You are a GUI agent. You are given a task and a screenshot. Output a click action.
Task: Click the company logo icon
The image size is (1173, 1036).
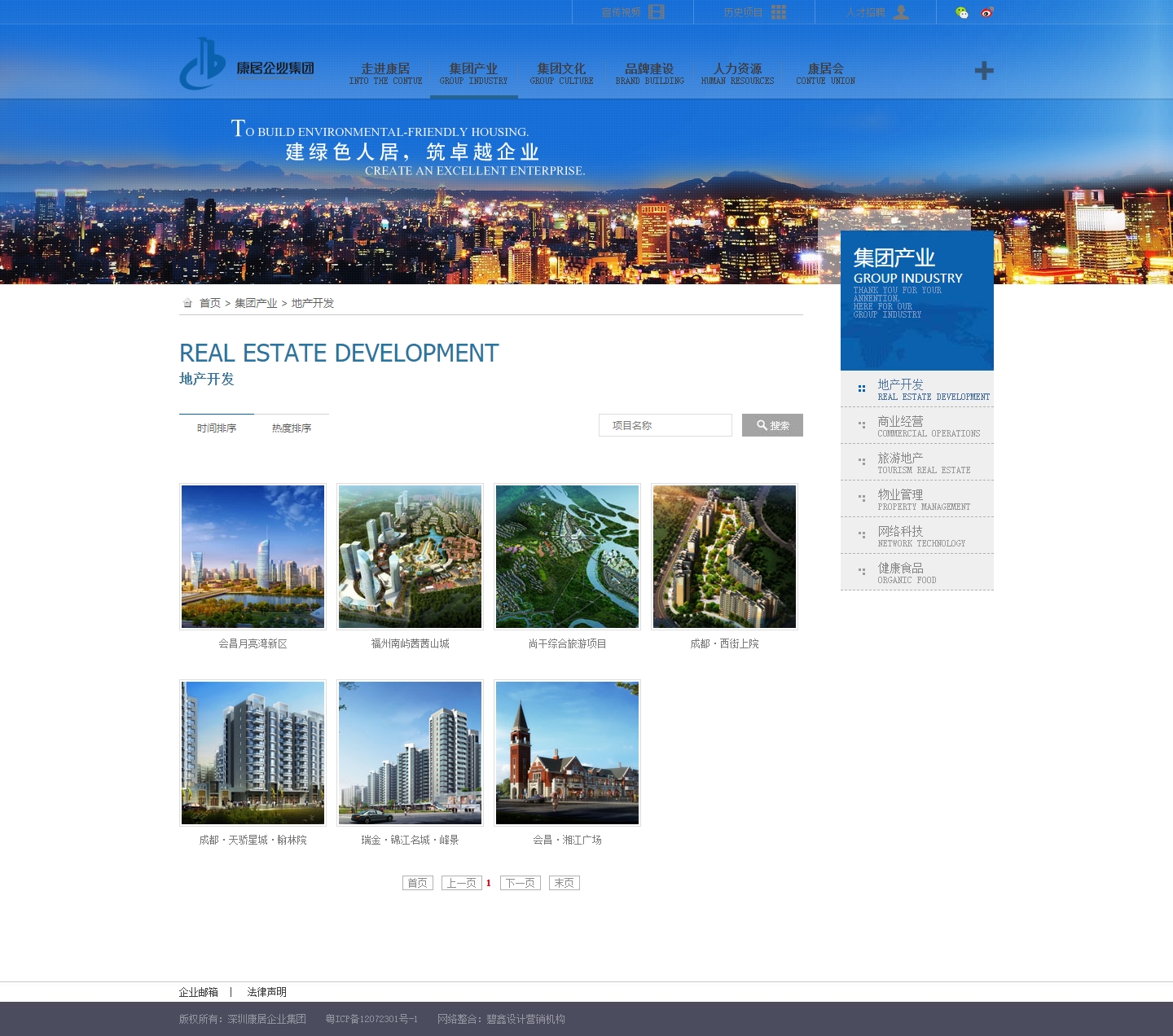point(202,64)
